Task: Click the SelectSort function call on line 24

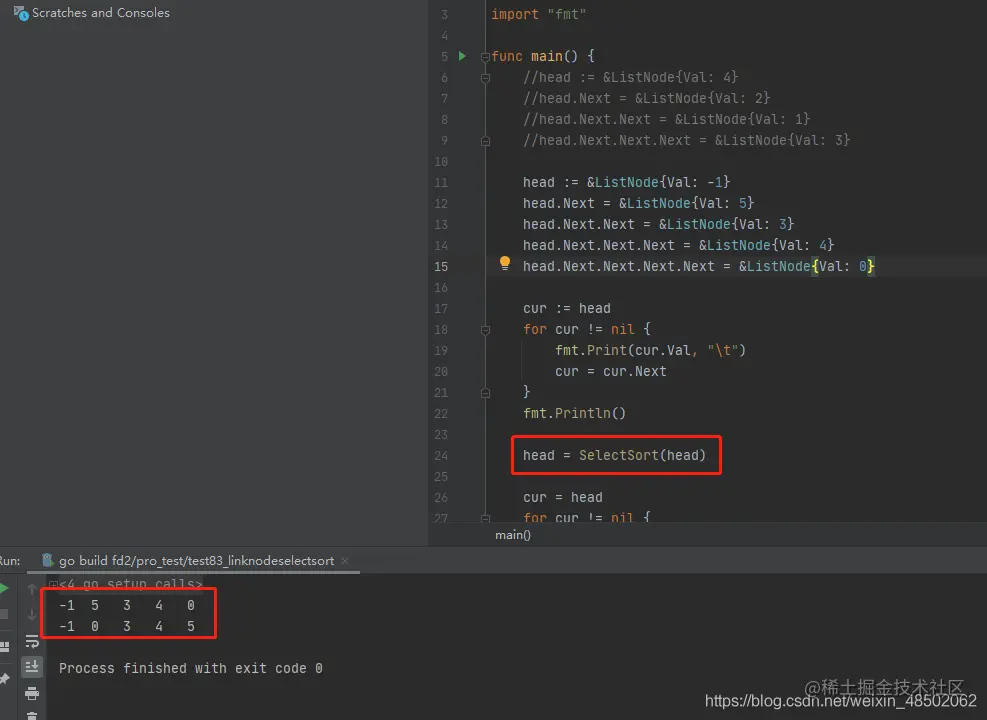Action: 642,455
